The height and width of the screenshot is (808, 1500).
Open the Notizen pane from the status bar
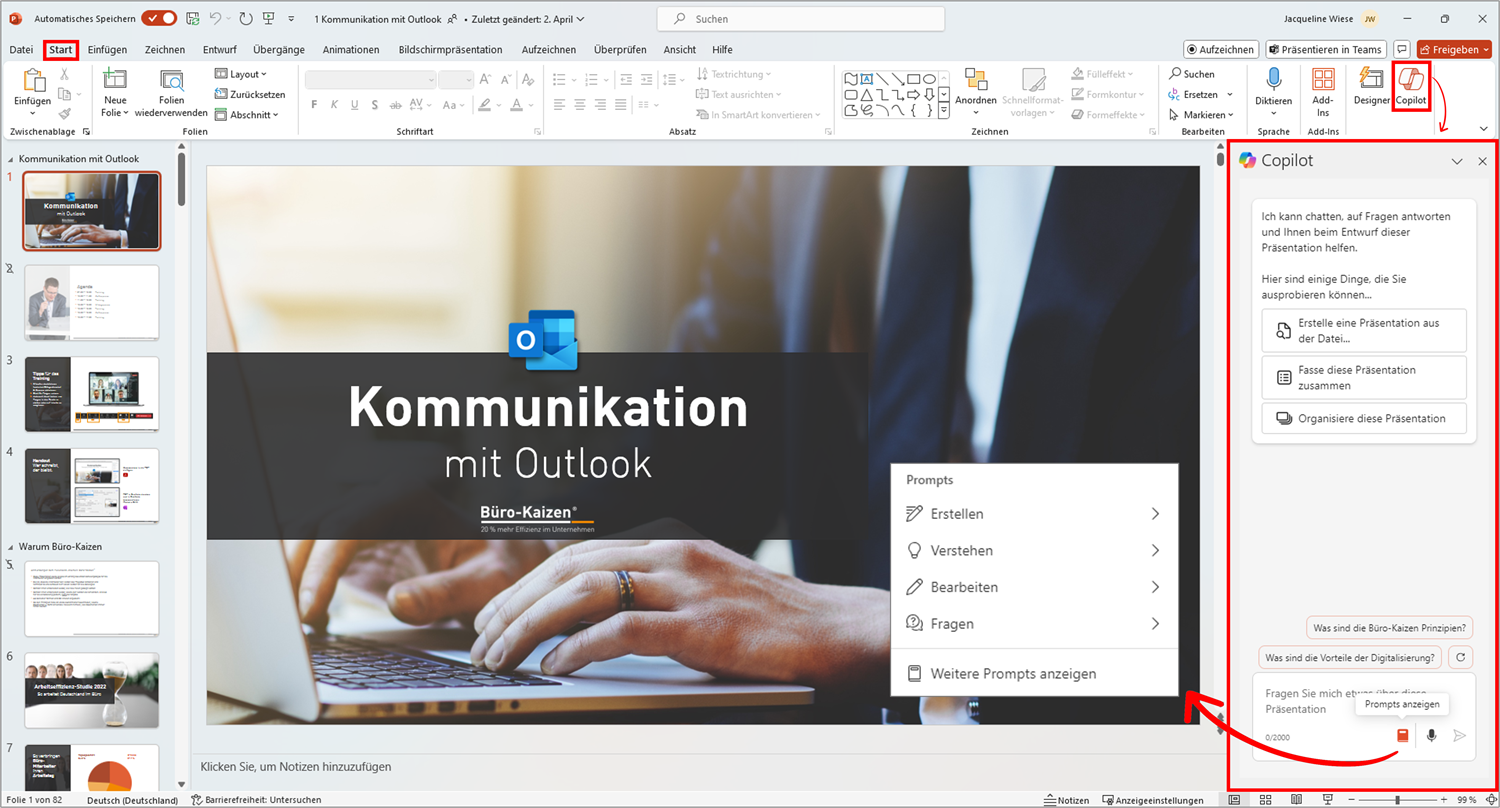tap(1068, 799)
